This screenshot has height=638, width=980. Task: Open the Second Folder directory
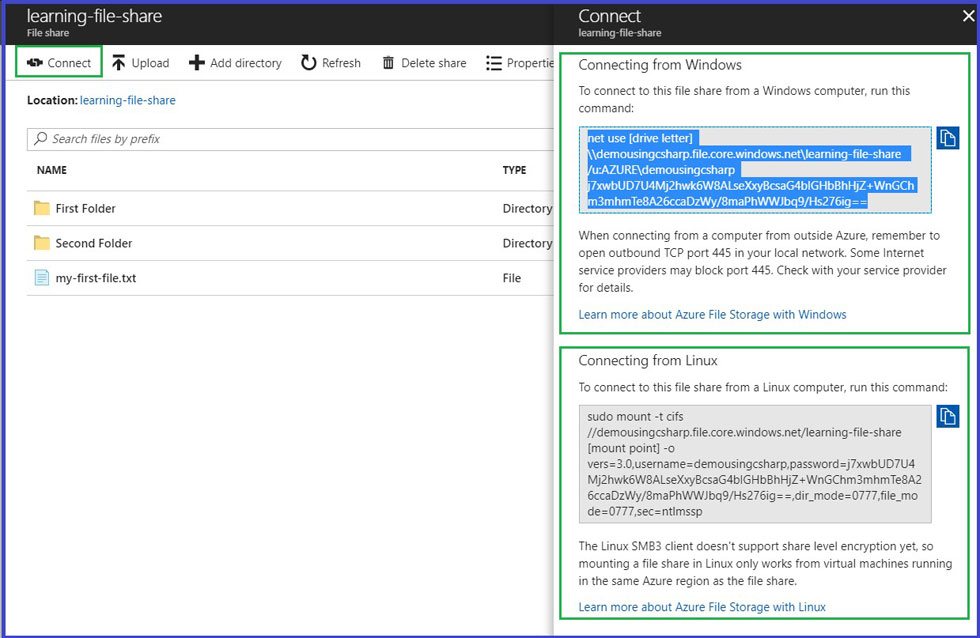93,243
